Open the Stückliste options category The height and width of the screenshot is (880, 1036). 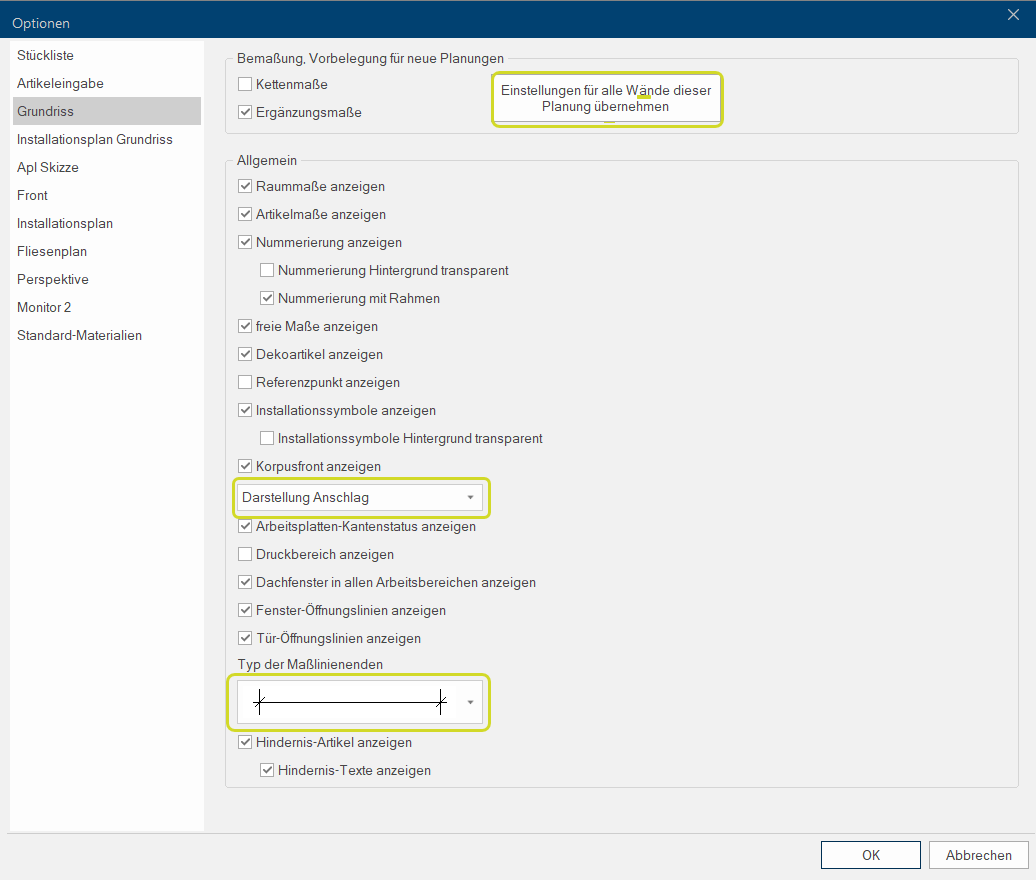tap(45, 56)
